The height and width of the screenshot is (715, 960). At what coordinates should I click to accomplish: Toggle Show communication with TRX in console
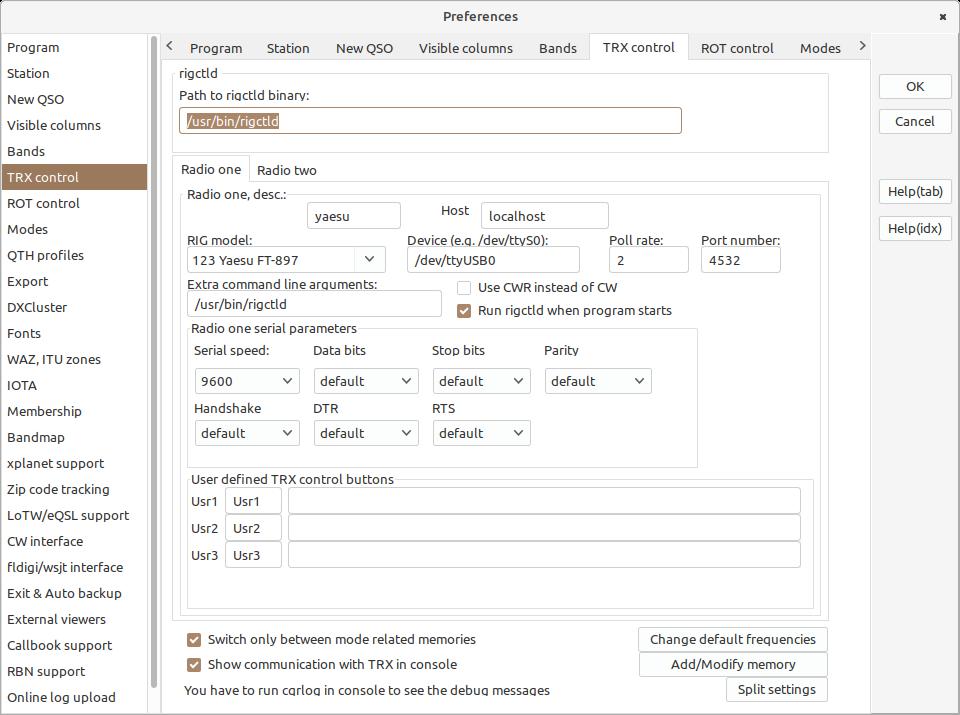tap(194, 665)
